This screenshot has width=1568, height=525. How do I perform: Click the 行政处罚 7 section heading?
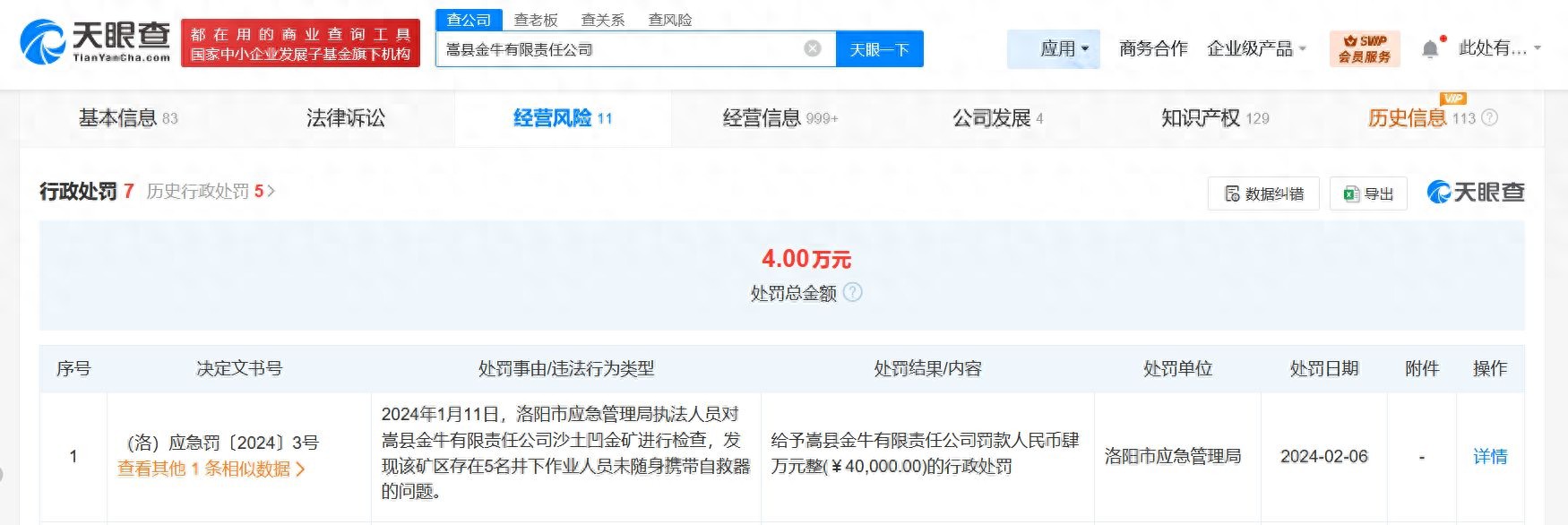pos(86,191)
